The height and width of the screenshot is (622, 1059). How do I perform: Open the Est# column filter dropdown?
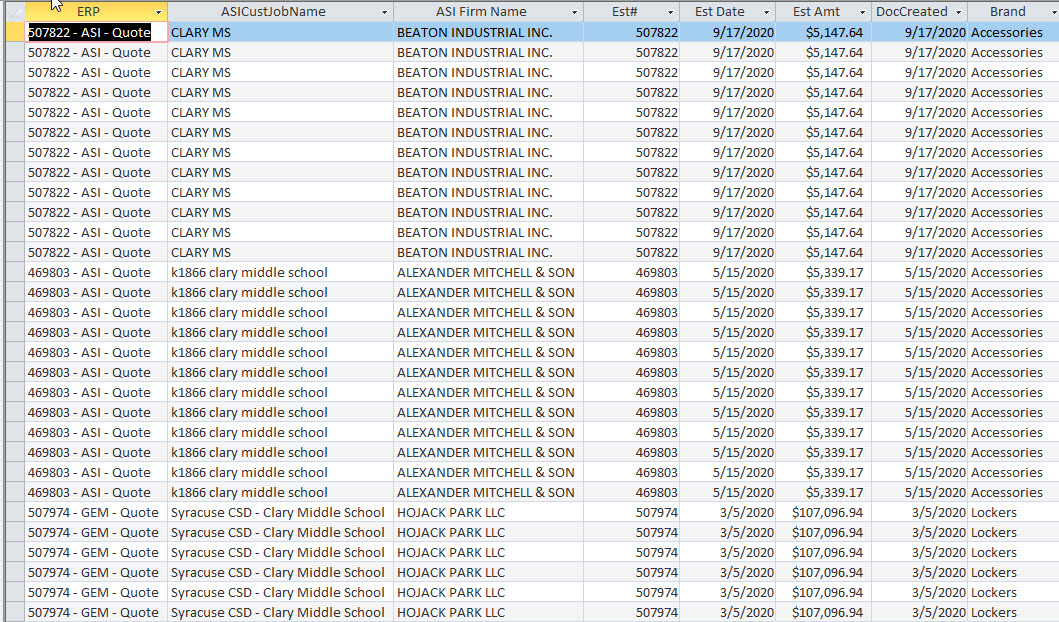pos(670,12)
